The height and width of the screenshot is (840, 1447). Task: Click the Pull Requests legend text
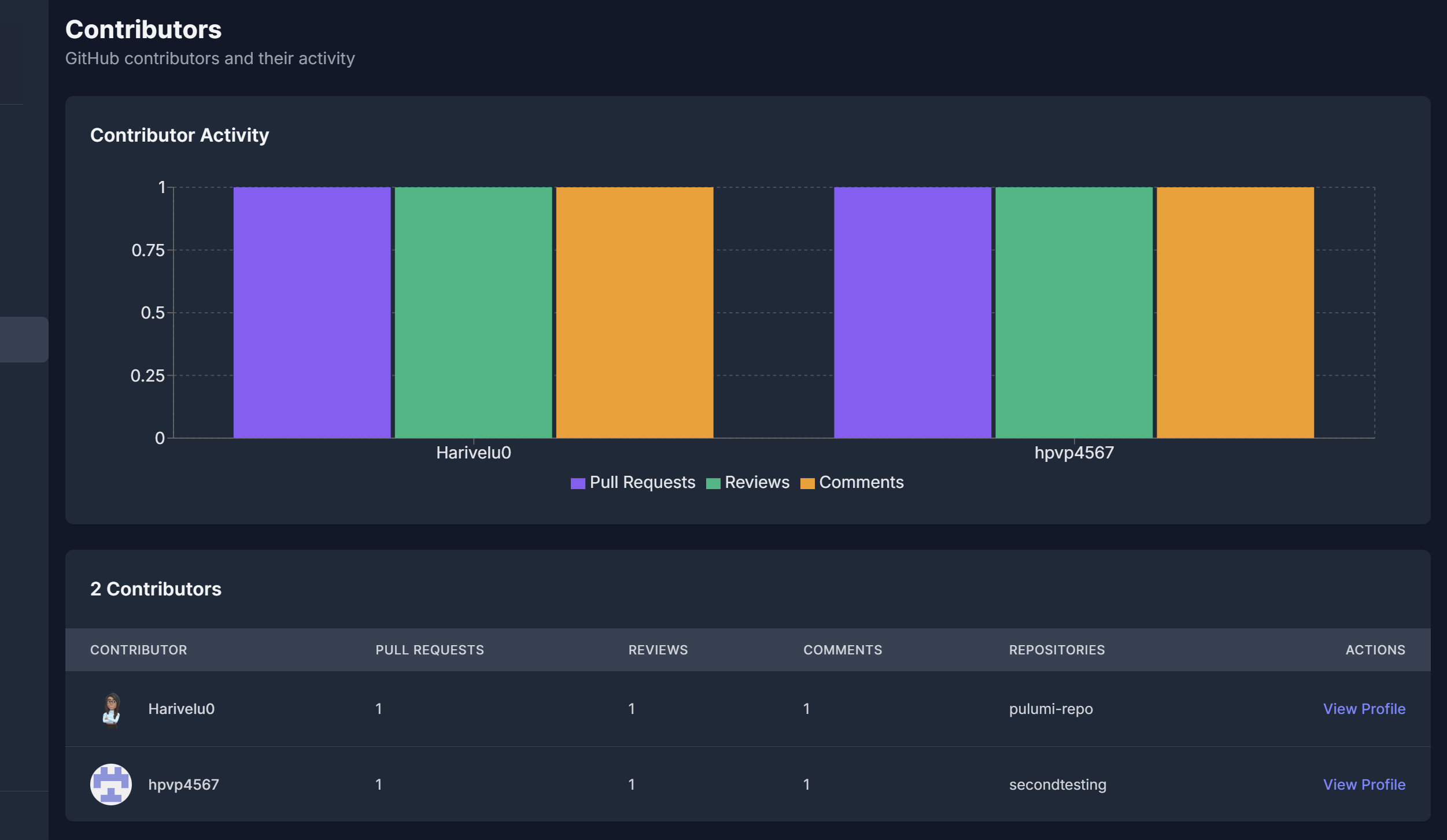click(x=643, y=482)
